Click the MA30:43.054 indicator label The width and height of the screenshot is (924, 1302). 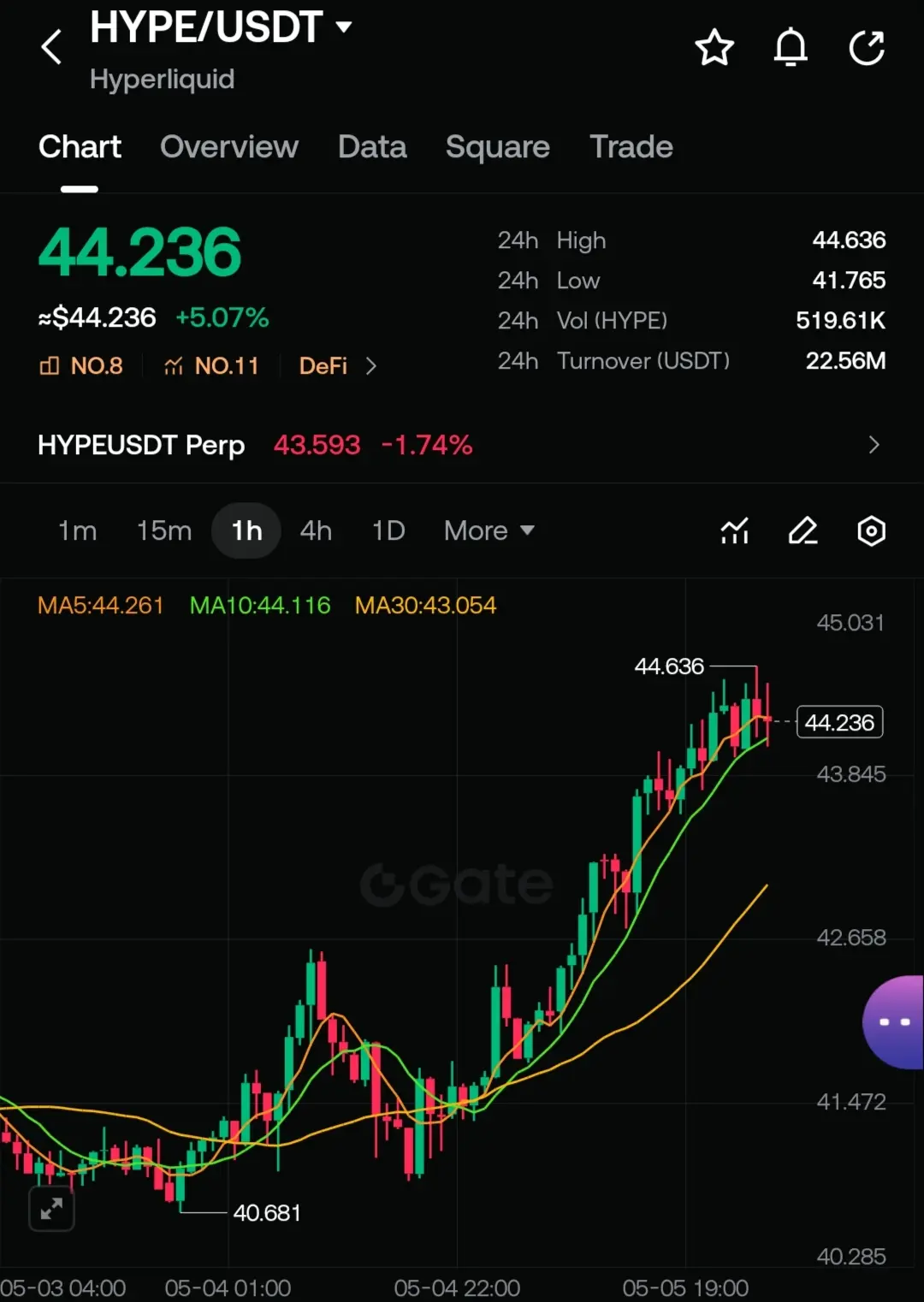[x=425, y=606]
